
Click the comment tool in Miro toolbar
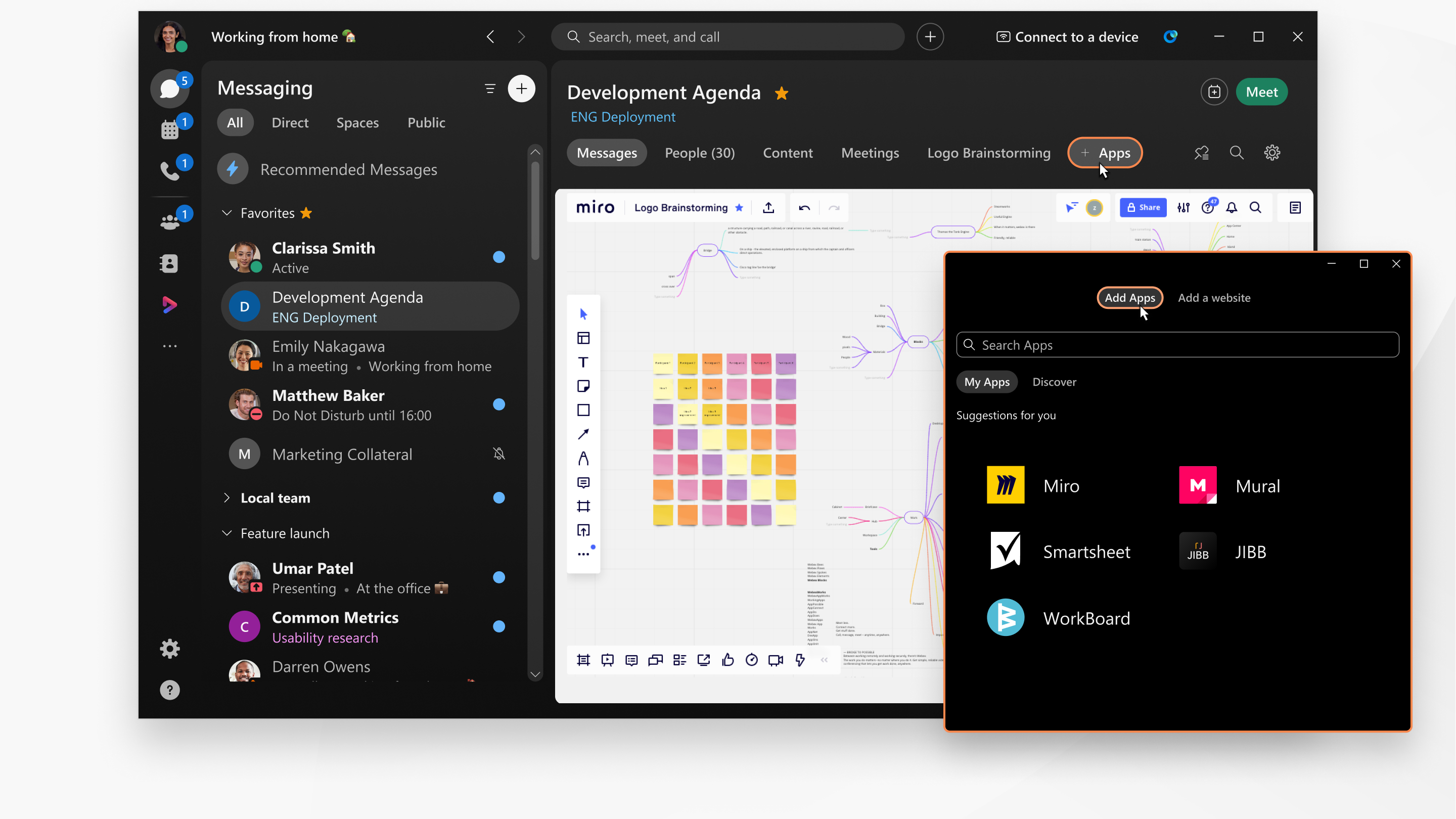point(584,483)
